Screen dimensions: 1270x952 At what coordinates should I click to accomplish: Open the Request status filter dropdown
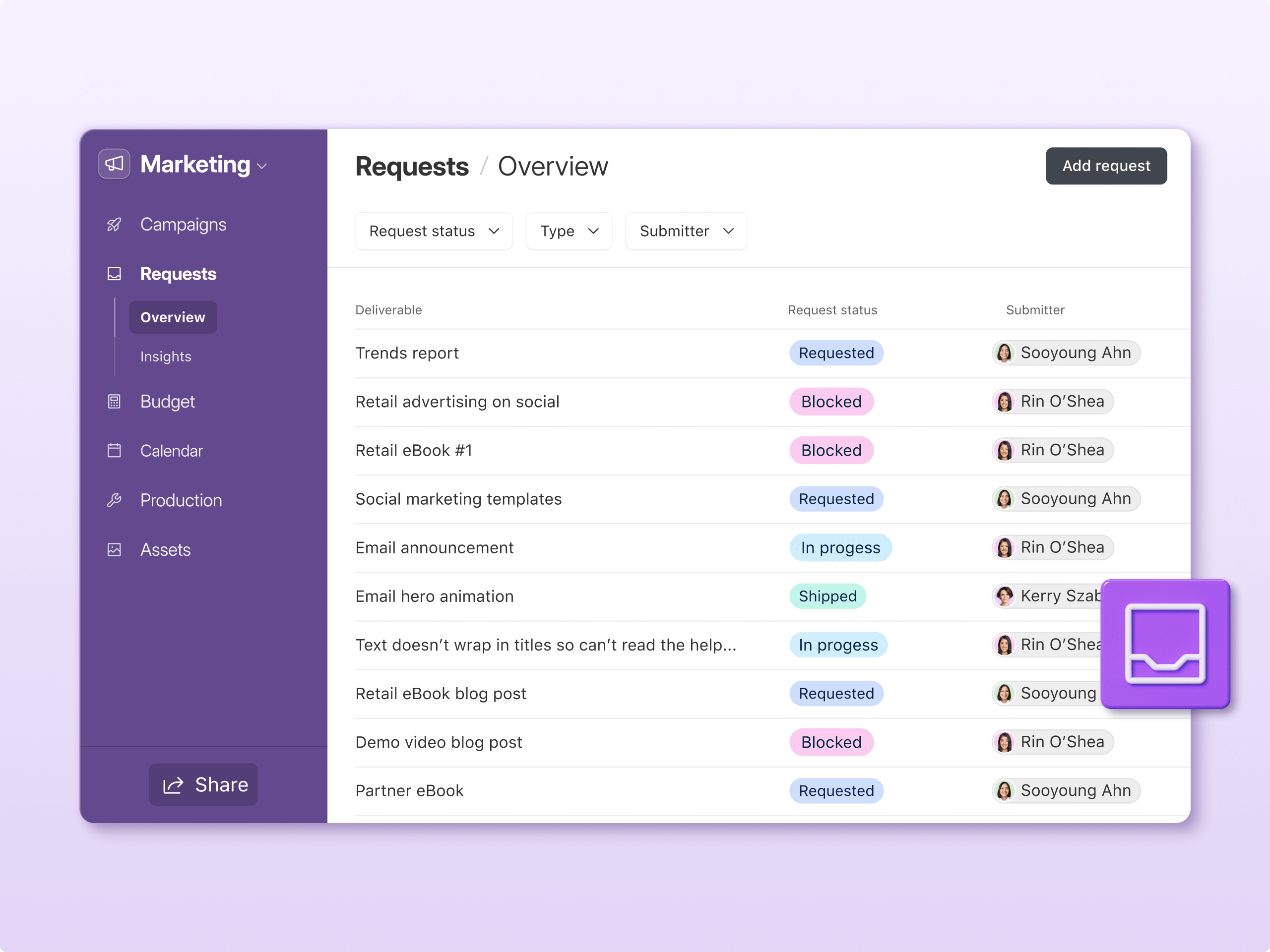[x=434, y=231]
